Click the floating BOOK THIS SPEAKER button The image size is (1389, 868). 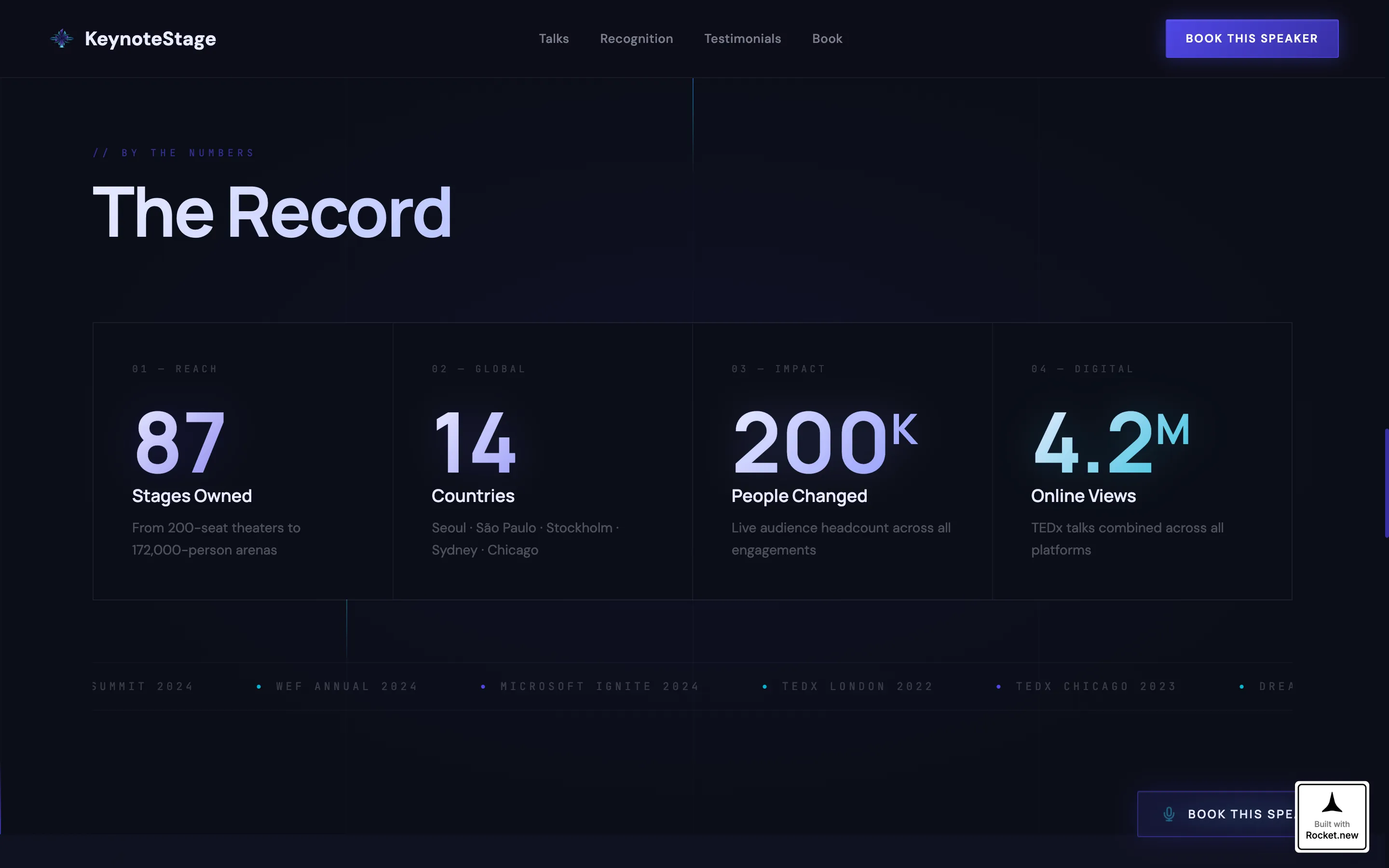click(x=1216, y=814)
